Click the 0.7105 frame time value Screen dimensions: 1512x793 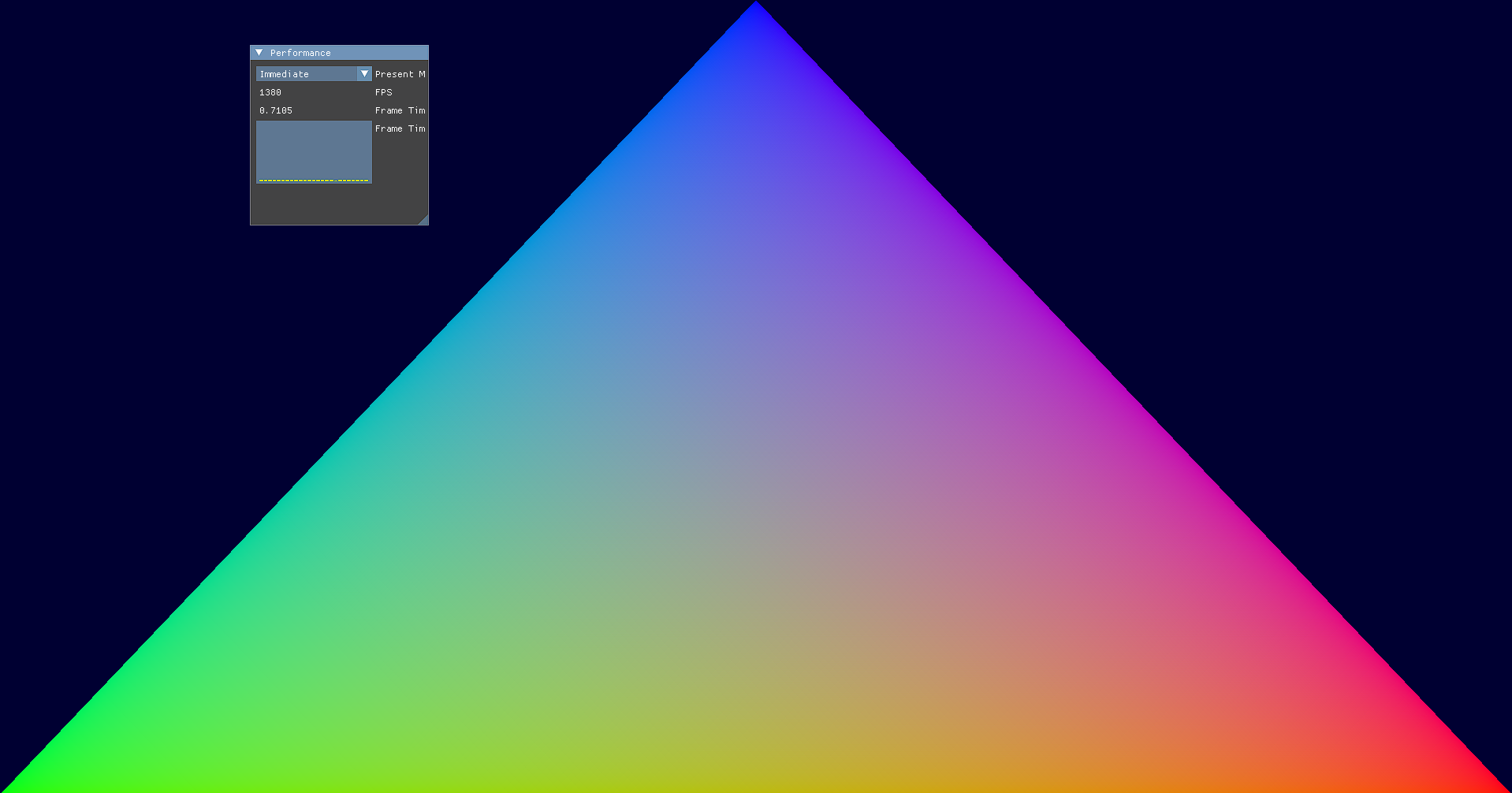[314, 110]
